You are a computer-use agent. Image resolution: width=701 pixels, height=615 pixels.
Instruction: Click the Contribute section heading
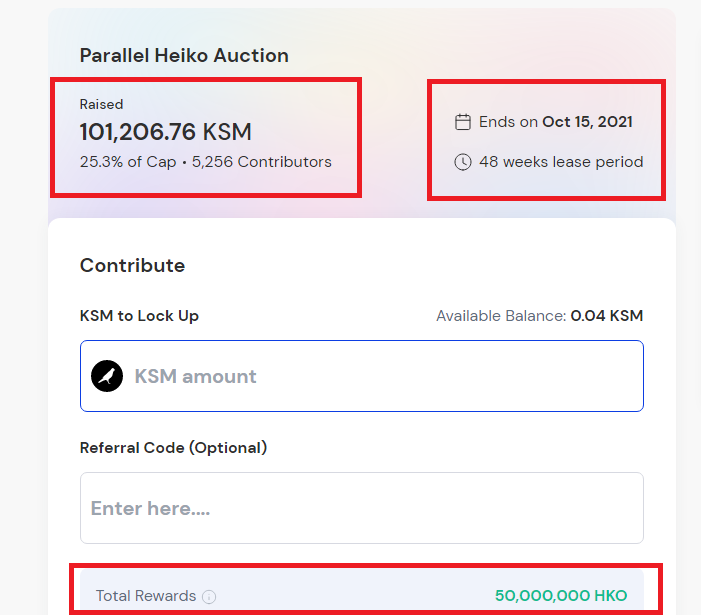[132, 265]
